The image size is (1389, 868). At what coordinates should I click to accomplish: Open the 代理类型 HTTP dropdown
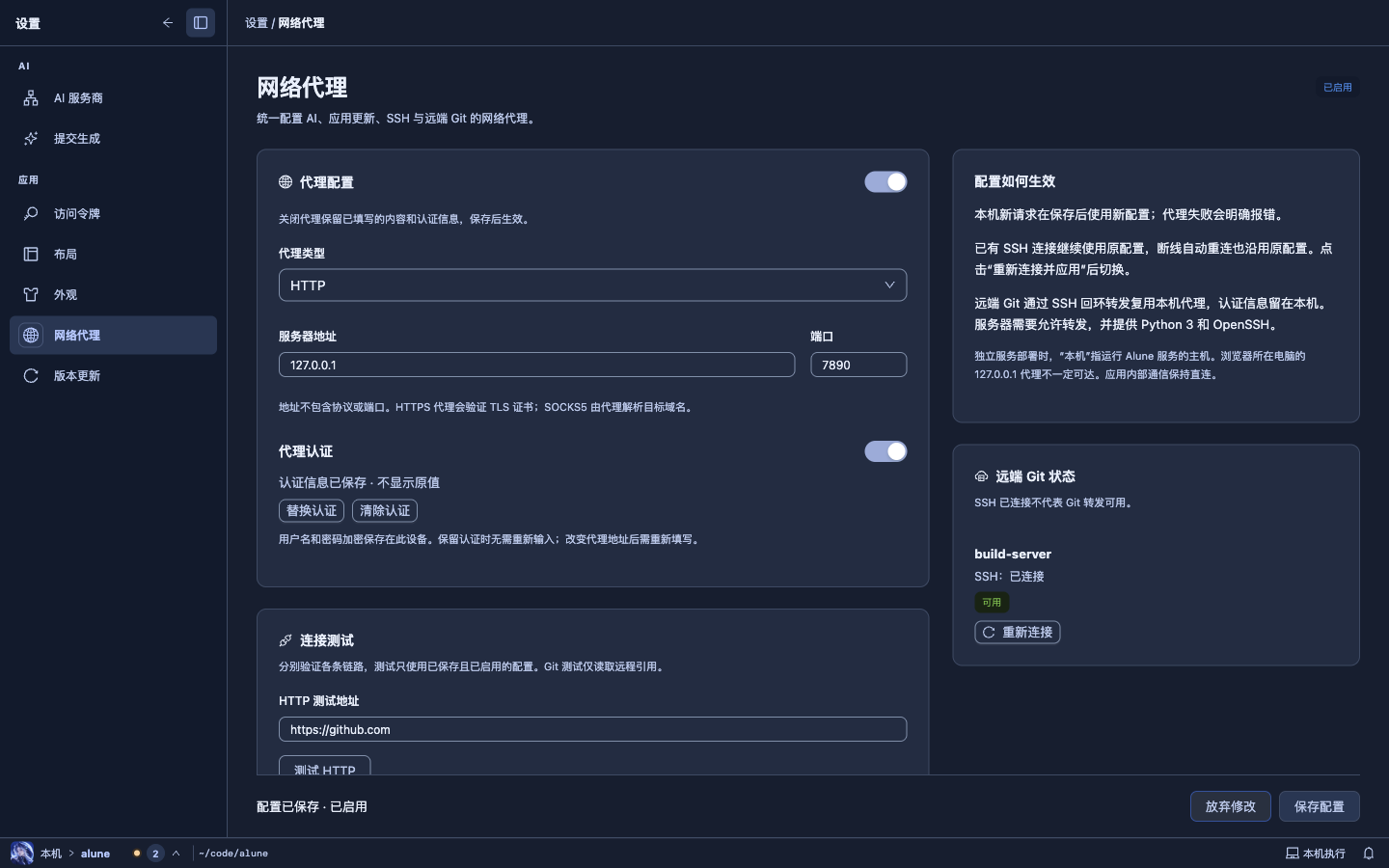coord(592,285)
